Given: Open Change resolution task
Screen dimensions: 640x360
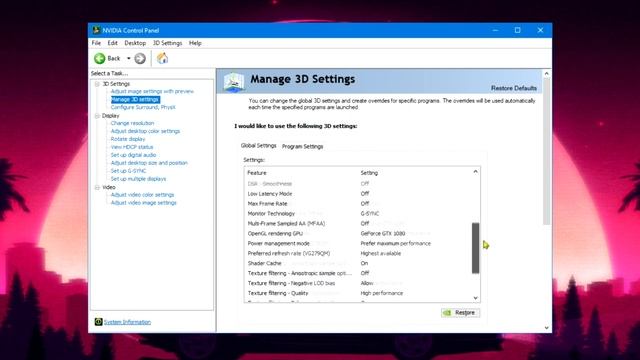Looking at the screenshot, I should pos(132,123).
